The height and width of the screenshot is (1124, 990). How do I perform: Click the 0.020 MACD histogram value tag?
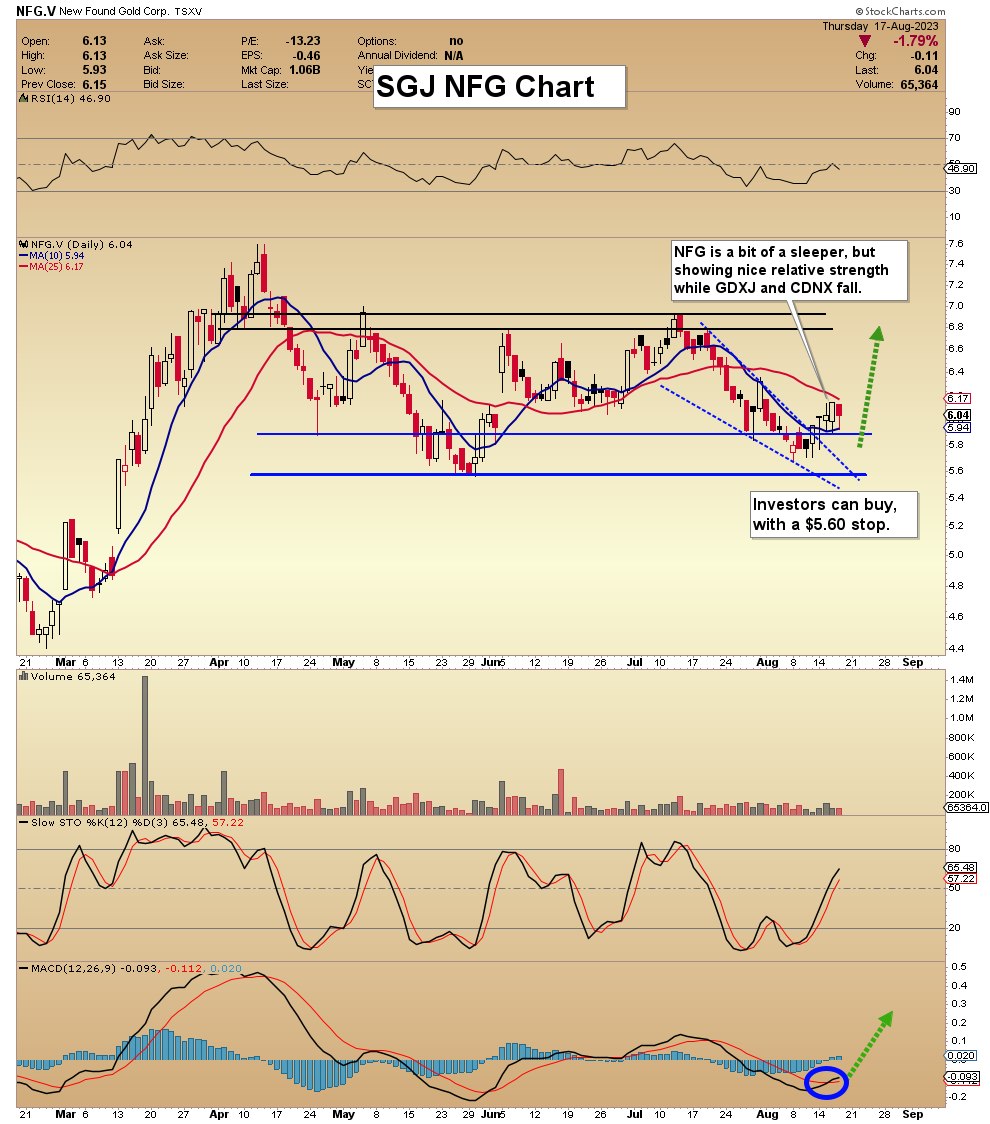tap(961, 1056)
